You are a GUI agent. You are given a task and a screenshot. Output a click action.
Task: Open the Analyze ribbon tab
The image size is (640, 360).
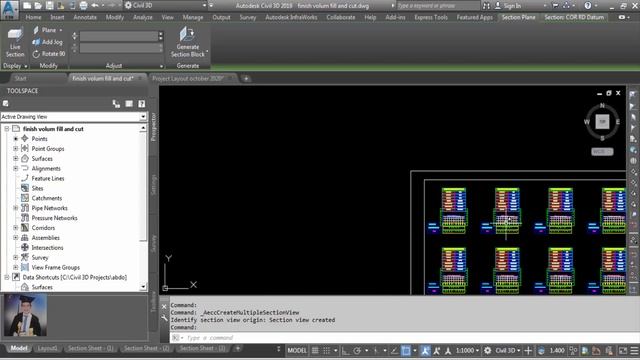coord(142,17)
